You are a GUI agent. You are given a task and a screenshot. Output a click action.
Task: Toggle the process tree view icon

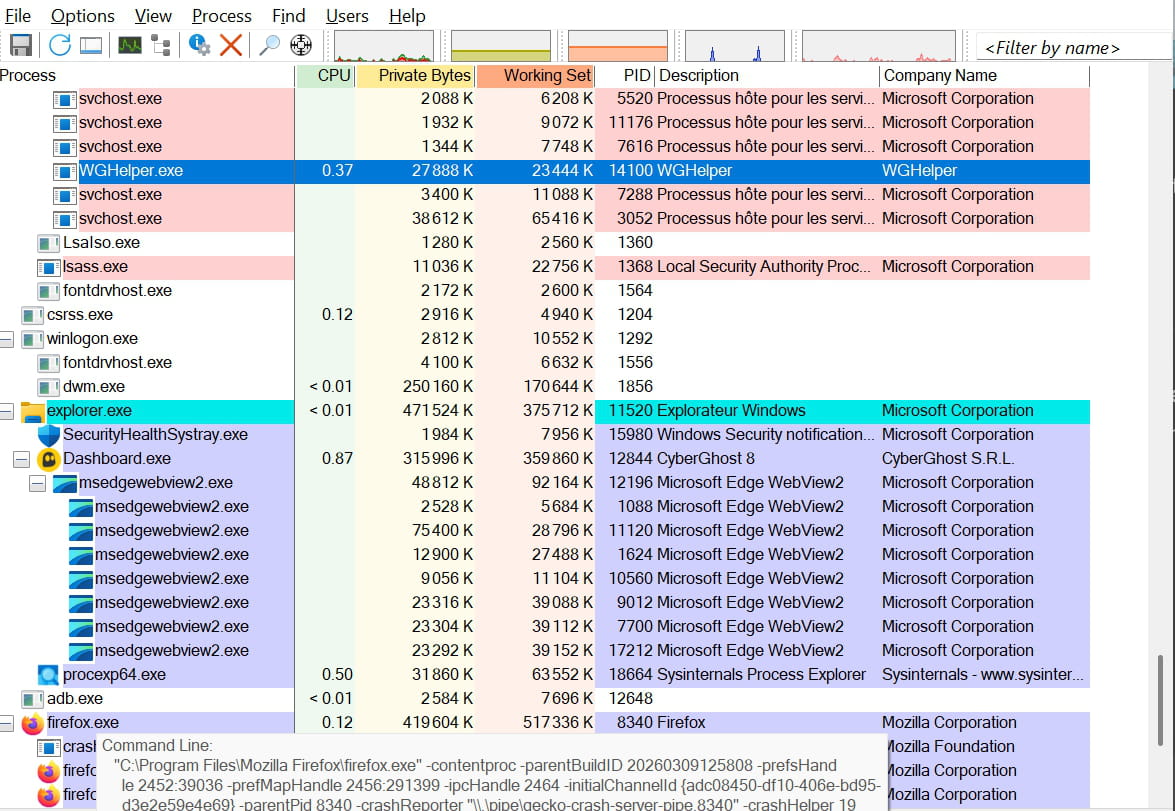pyautogui.click(x=160, y=45)
